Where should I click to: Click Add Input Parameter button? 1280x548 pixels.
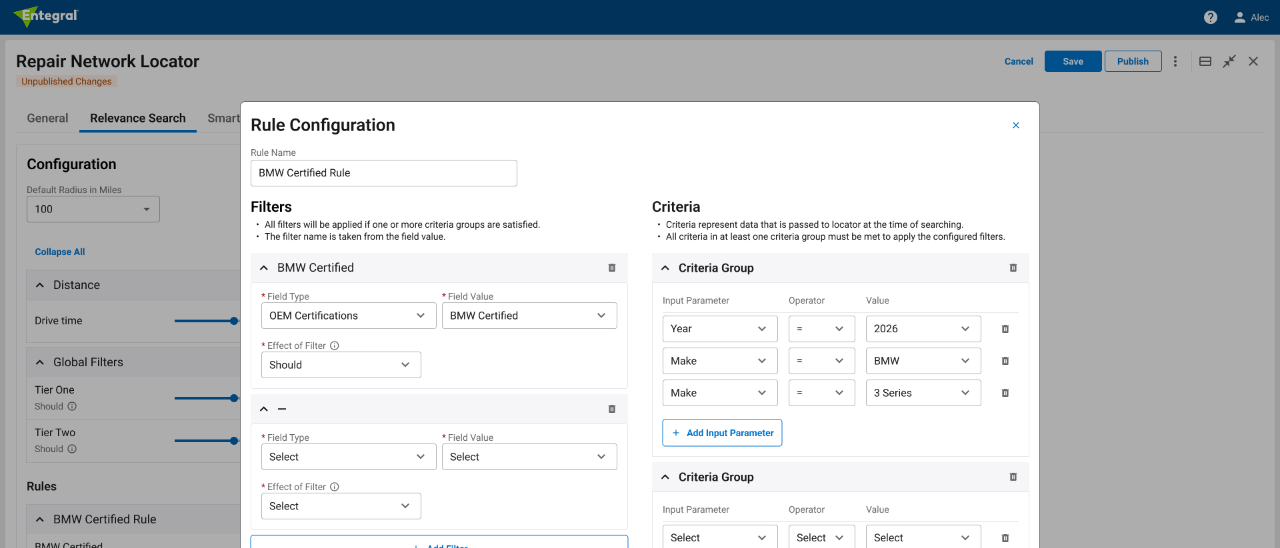coord(722,433)
